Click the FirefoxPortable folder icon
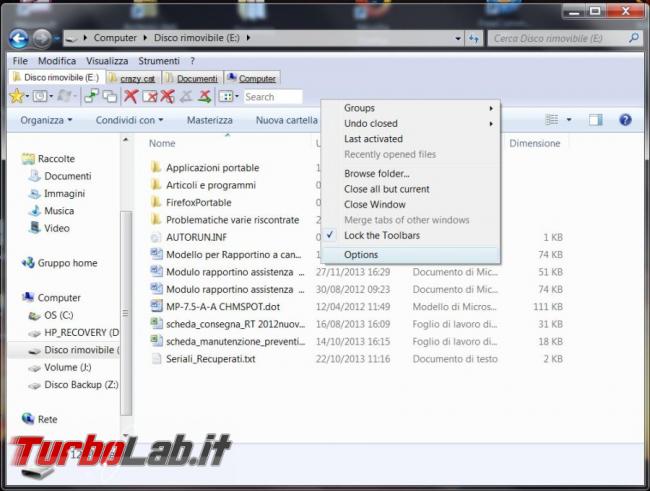The width and height of the screenshot is (650, 491). coord(155,202)
